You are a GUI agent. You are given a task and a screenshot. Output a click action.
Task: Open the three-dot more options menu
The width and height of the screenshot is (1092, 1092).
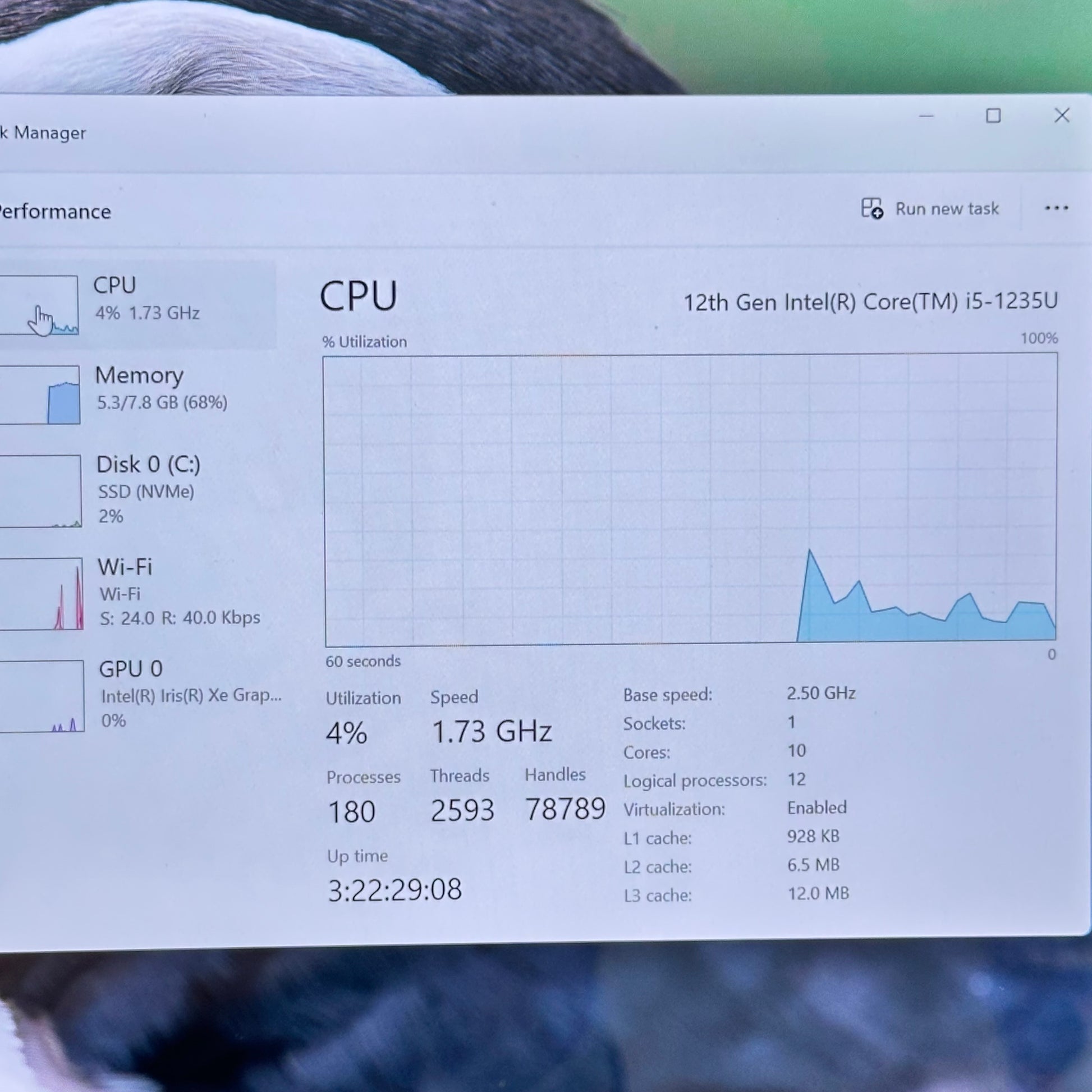[1056, 208]
